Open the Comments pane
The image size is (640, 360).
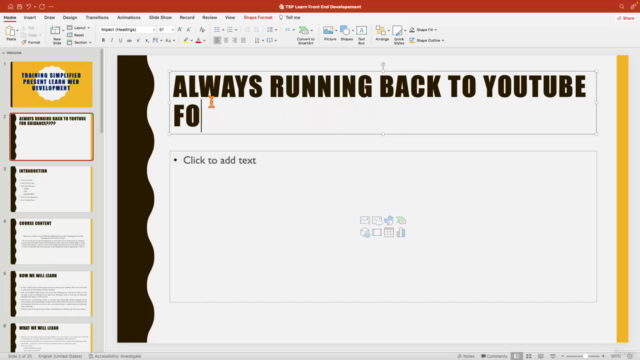pyautogui.click(x=494, y=356)
